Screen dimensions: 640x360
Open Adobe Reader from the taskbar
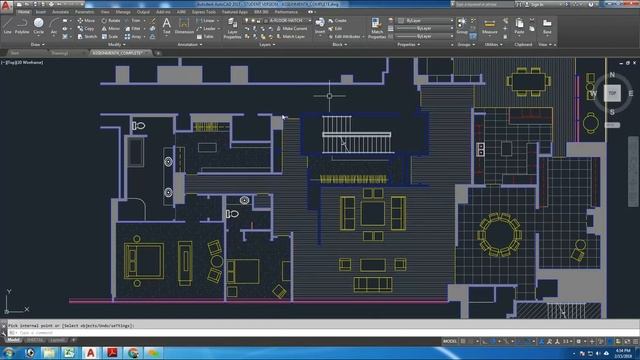tap(111, 353)
